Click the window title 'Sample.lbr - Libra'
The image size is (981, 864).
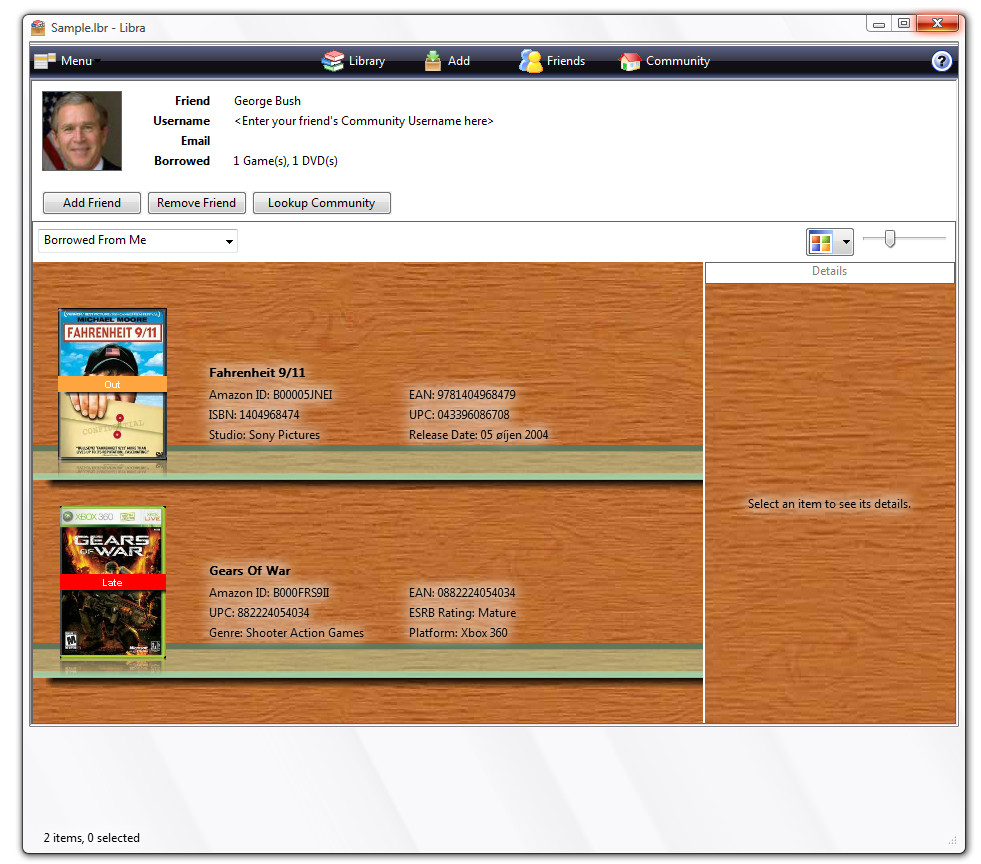(x=98, y=28)
